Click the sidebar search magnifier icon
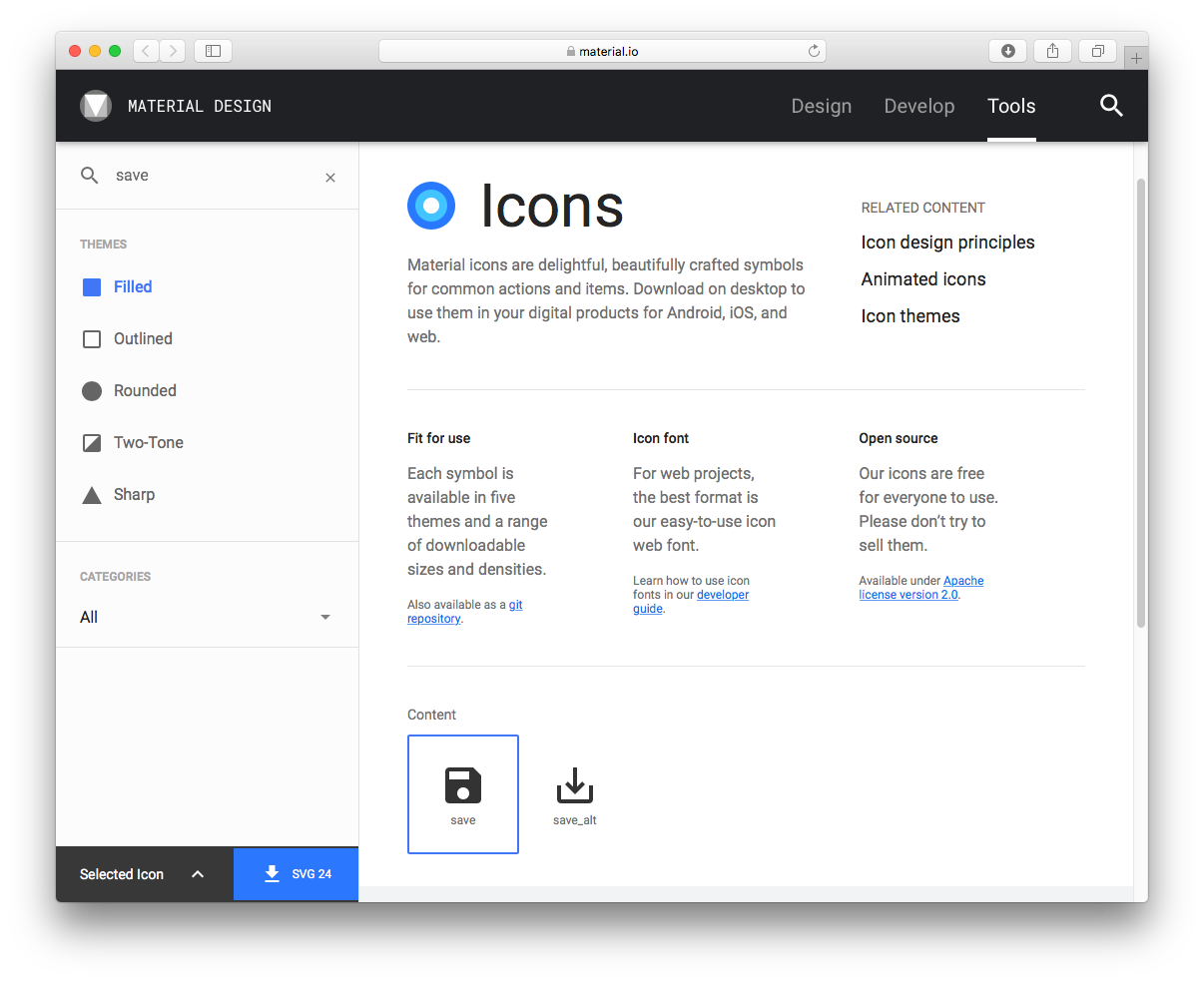This screenshot has width=1204, height=982. coord(90,176)
